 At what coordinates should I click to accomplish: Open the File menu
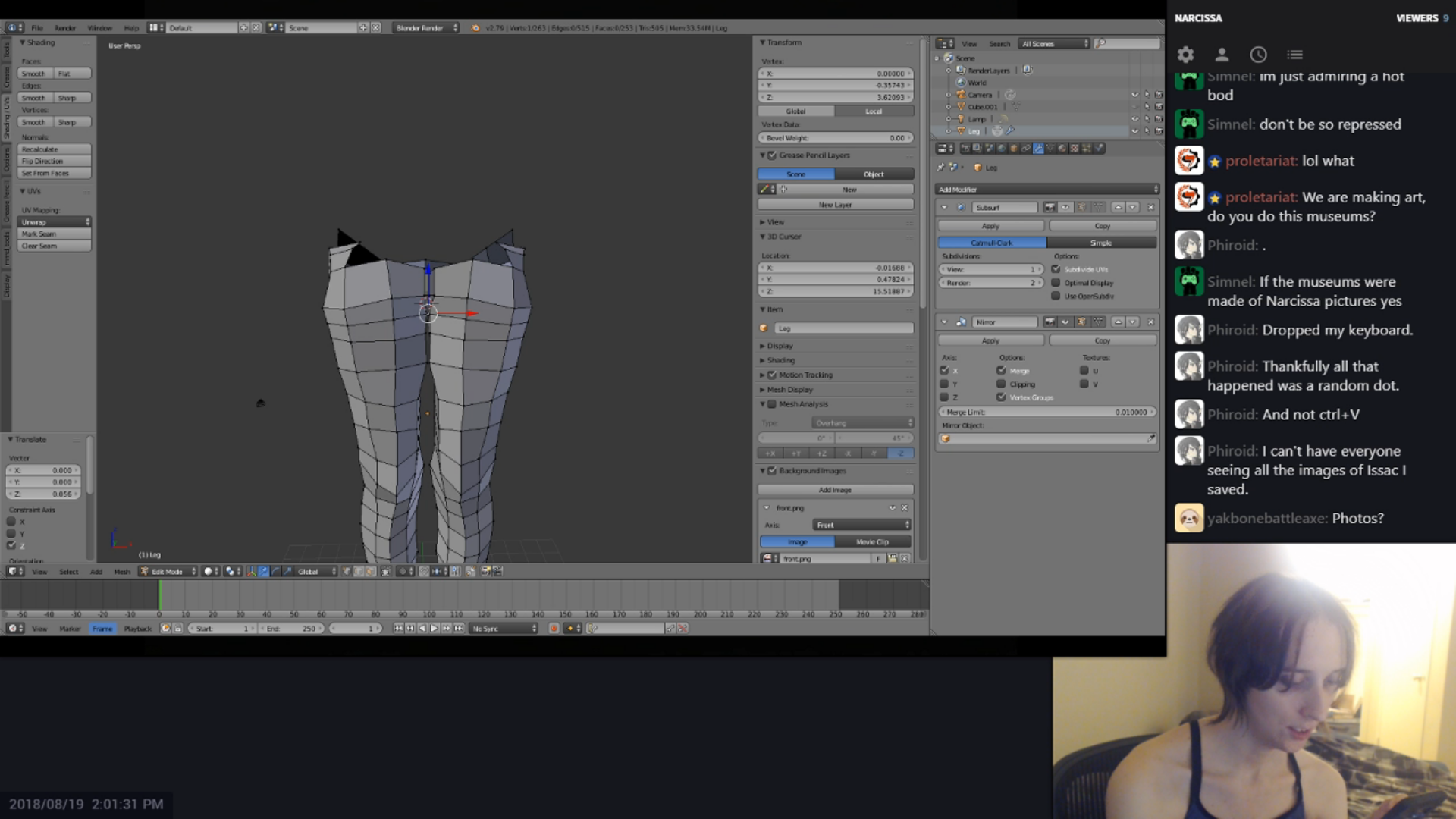click(x=37, y=28)
